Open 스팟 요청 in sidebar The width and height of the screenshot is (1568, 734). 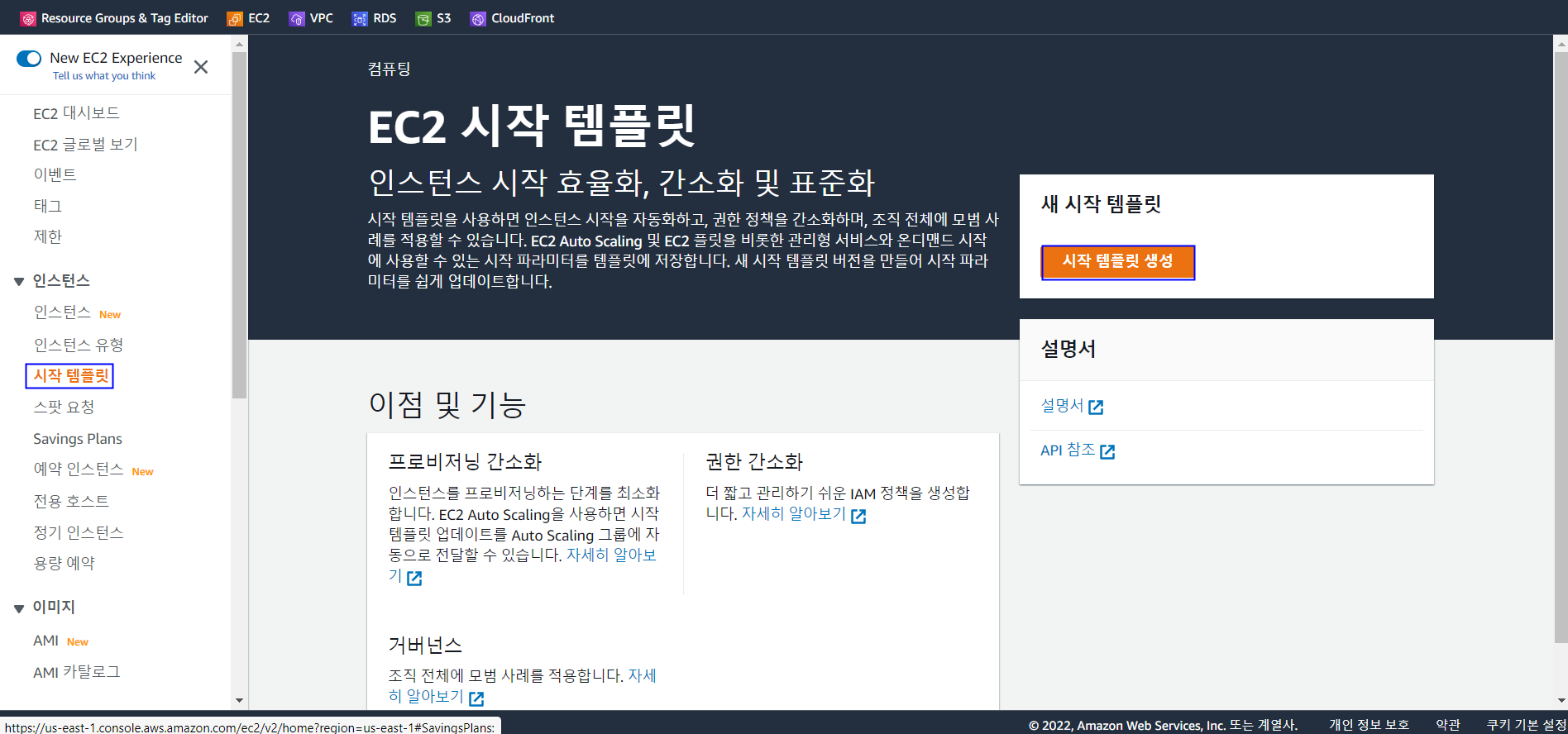pos(64,407)
